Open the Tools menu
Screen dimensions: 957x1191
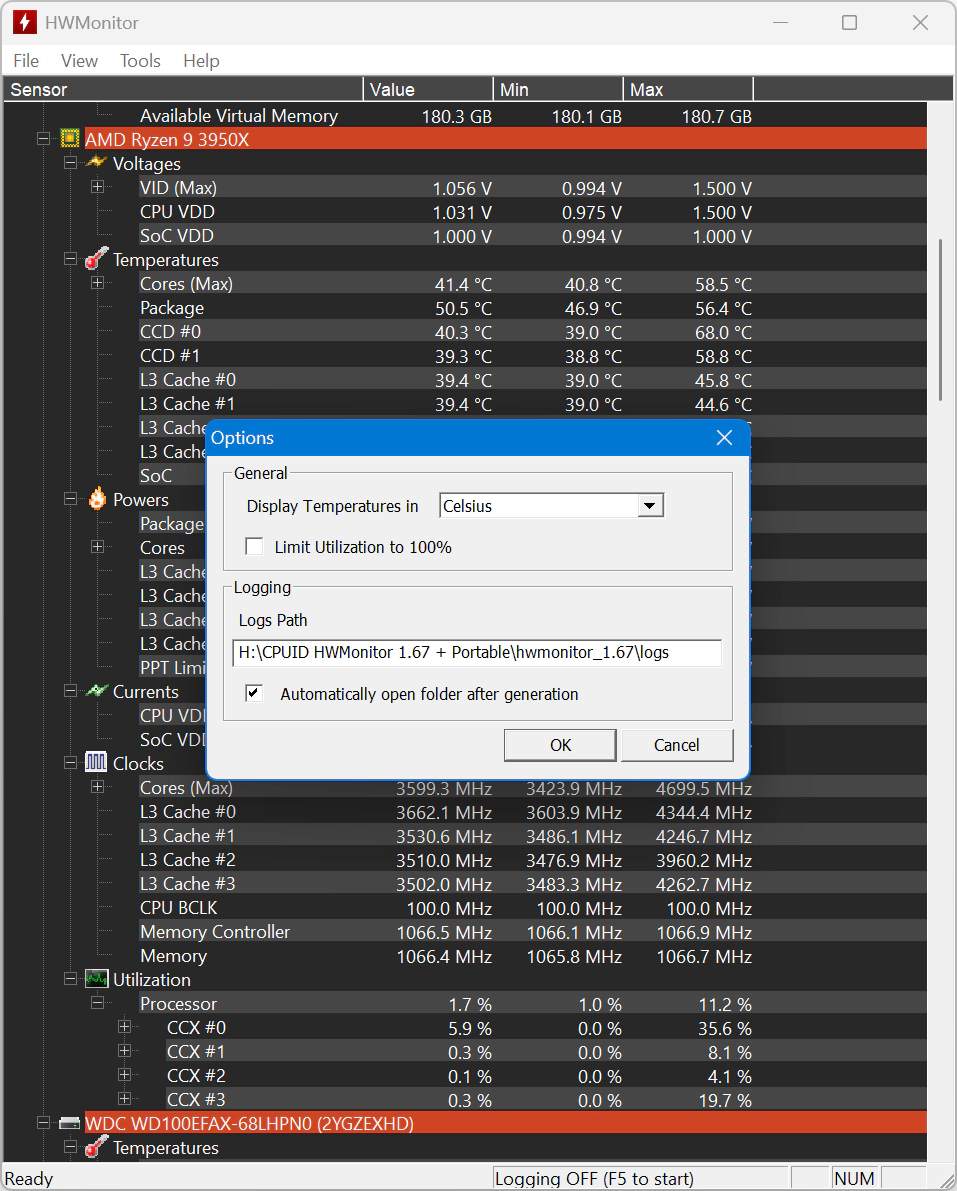click(141, 61)
